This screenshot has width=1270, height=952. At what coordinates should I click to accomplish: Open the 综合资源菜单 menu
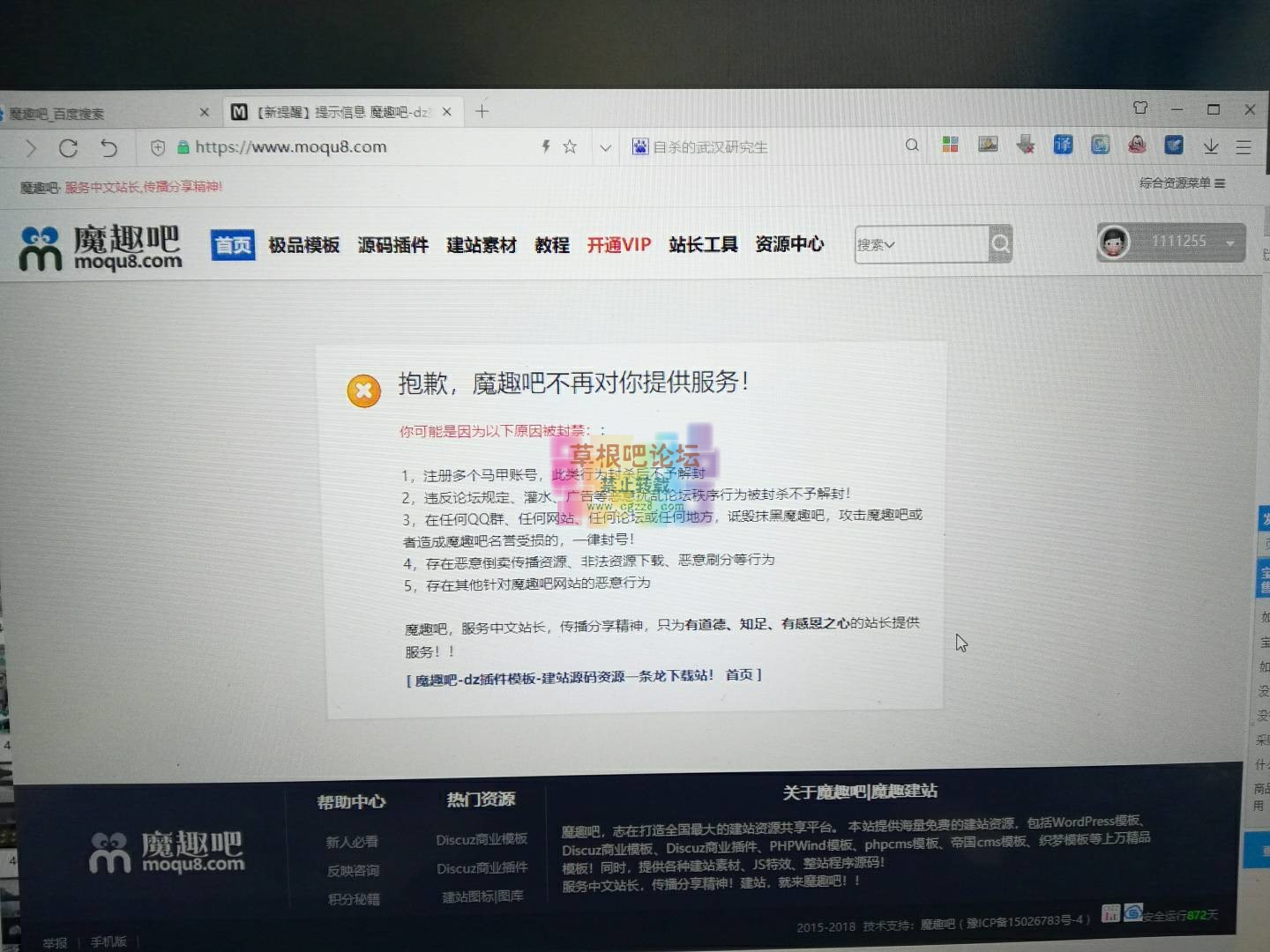coord(1182,182)
